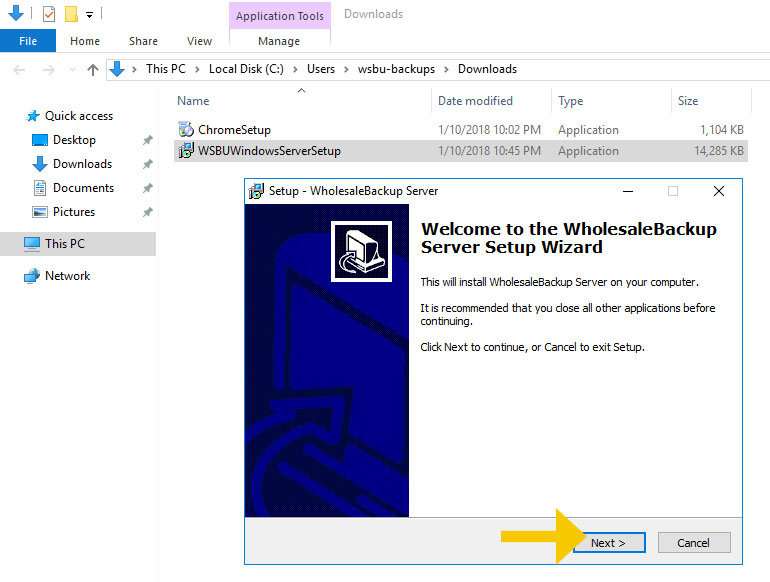Screen dimensions: 770x582
Task: Navigate to wsbu-backups in breadcrumb
Action: pos(396,69)
